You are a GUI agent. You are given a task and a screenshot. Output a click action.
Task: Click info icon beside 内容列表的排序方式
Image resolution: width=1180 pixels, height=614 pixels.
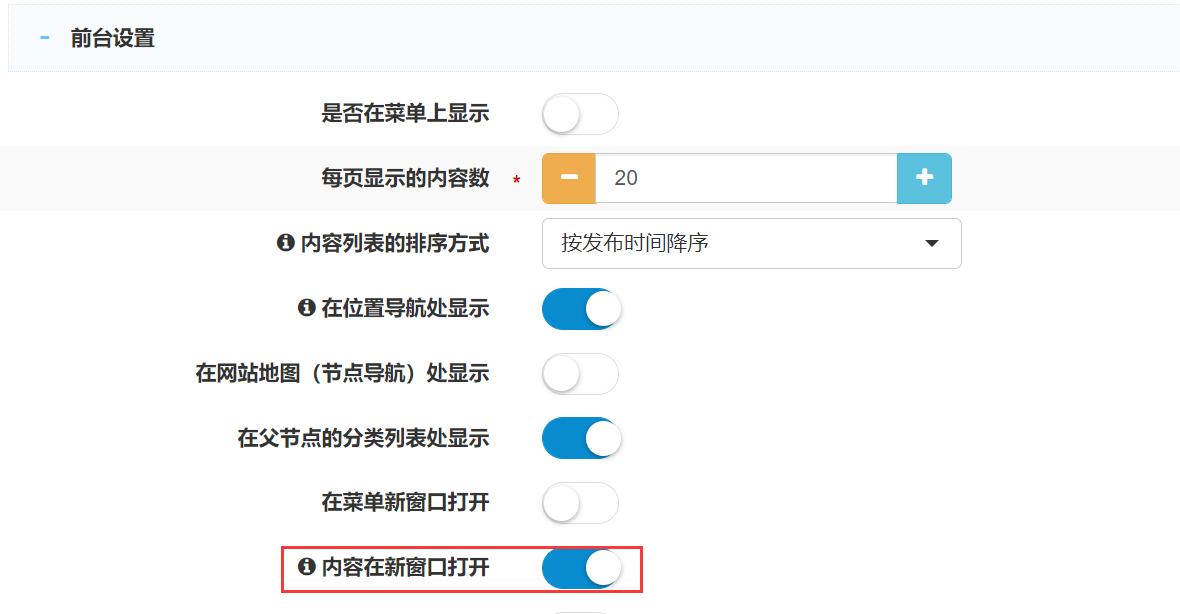click(285, 243)
